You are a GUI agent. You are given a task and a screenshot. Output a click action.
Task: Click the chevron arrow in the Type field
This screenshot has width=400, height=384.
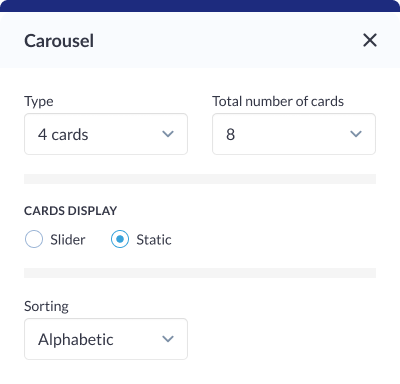tap(168, 134)
